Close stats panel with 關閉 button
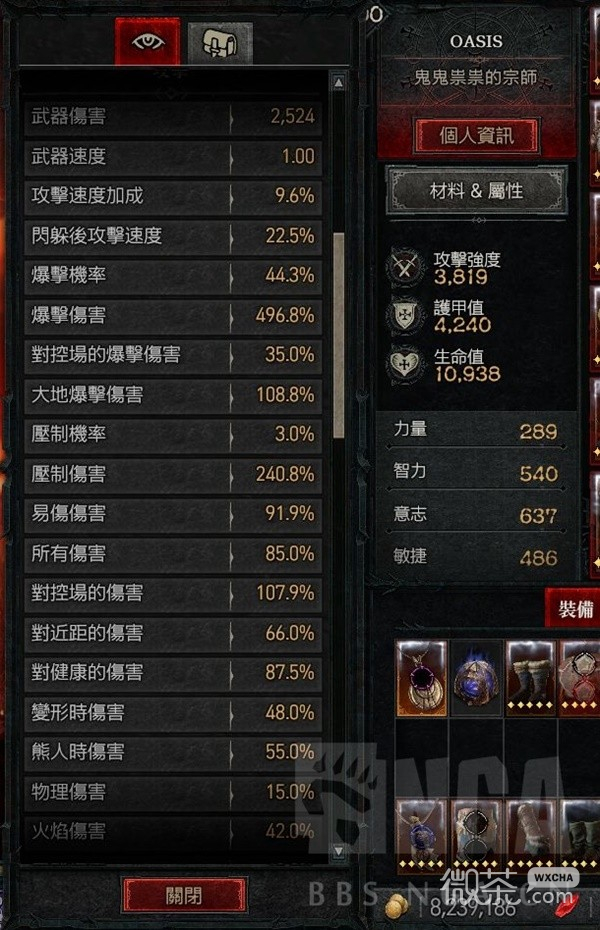Viewport: 600px width, 930px height. 184,895
